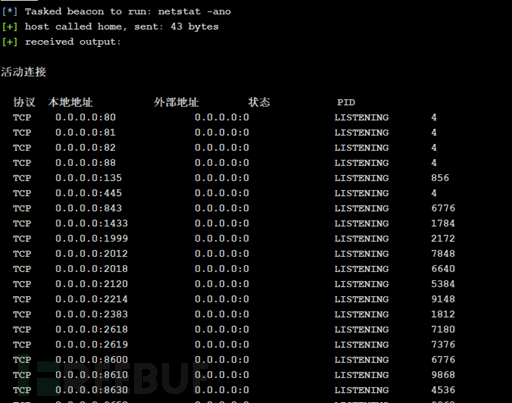The image size is (512, 403).
Task: Click the 'host called home' status line
Action: pyautogui.click(x=110, y=27)
